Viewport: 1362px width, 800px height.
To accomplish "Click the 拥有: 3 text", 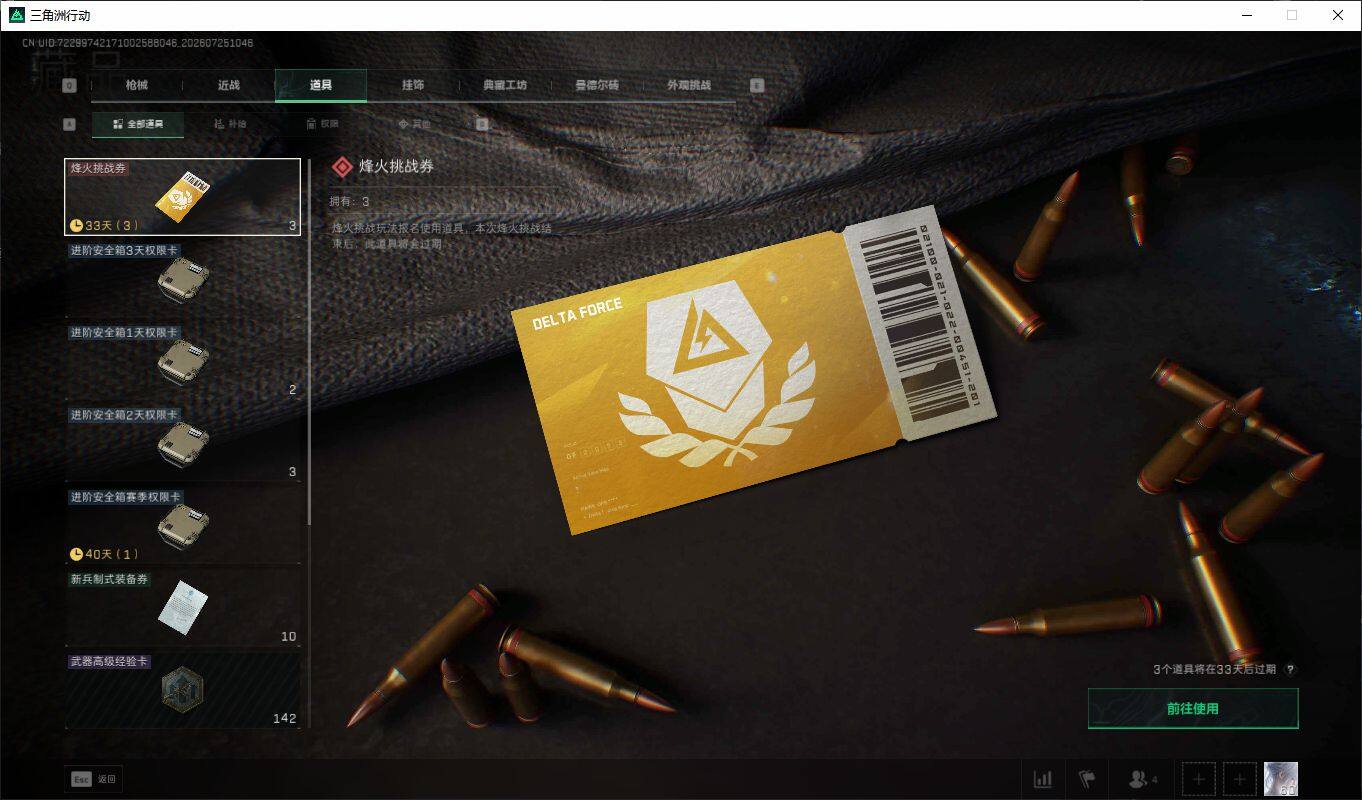I will (350, 202).
